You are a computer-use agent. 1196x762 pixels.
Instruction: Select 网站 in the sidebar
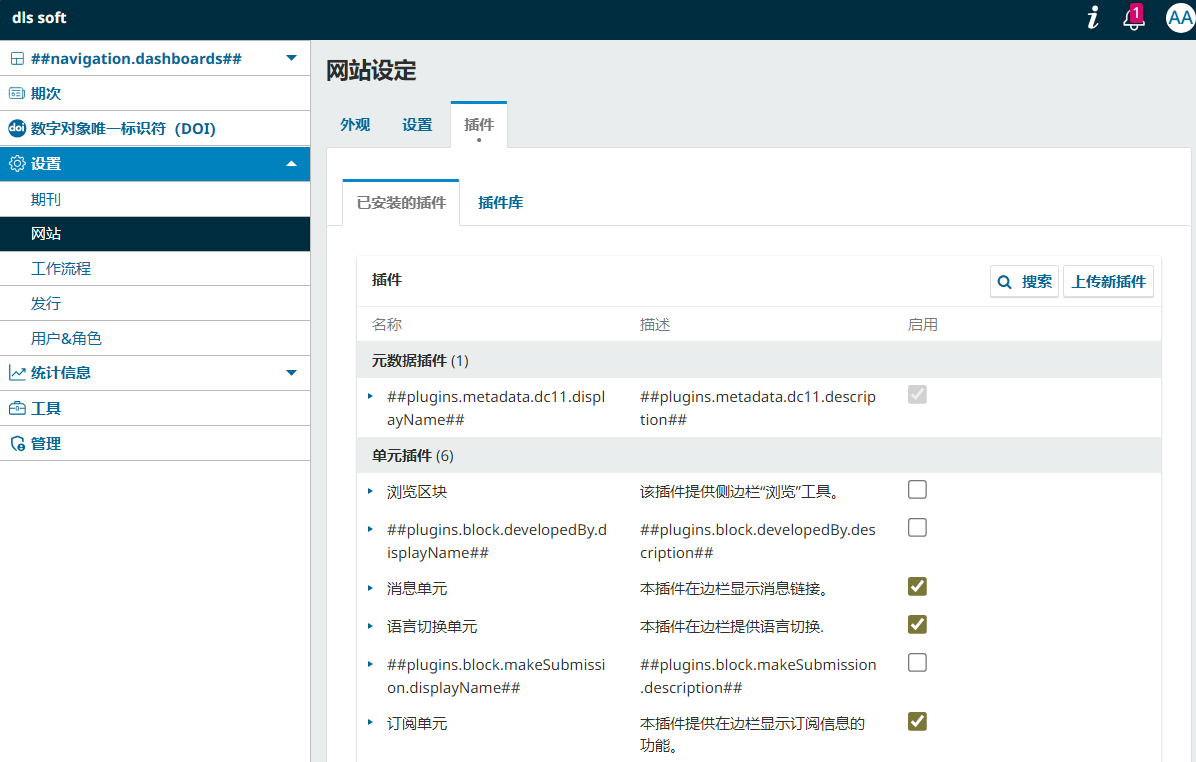pos(155,233)
